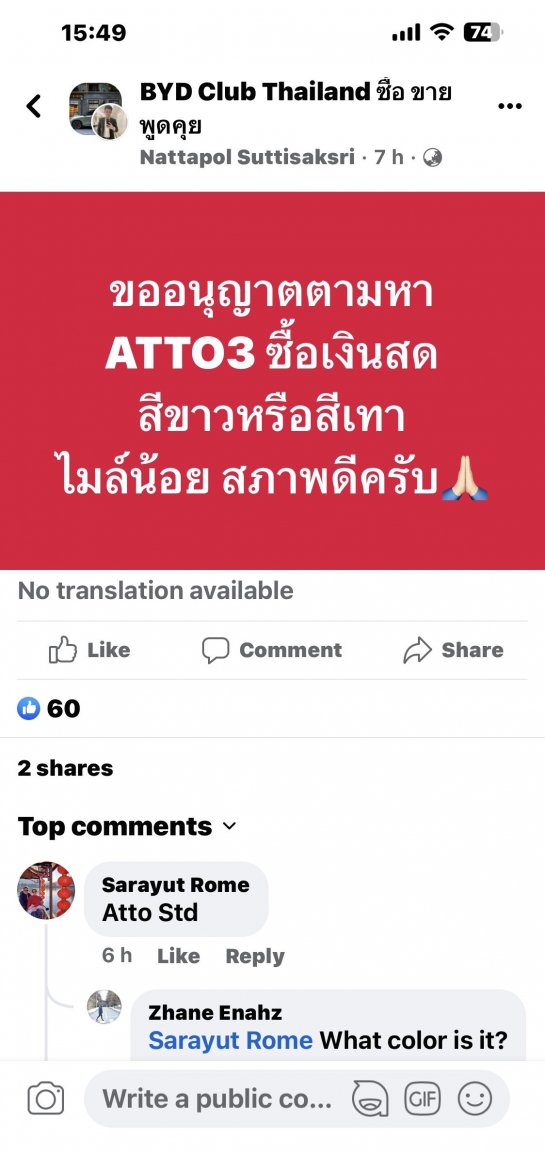Open BYD Club Thailand group page
Screen dimensions: 545x1152
click(253, 92)
